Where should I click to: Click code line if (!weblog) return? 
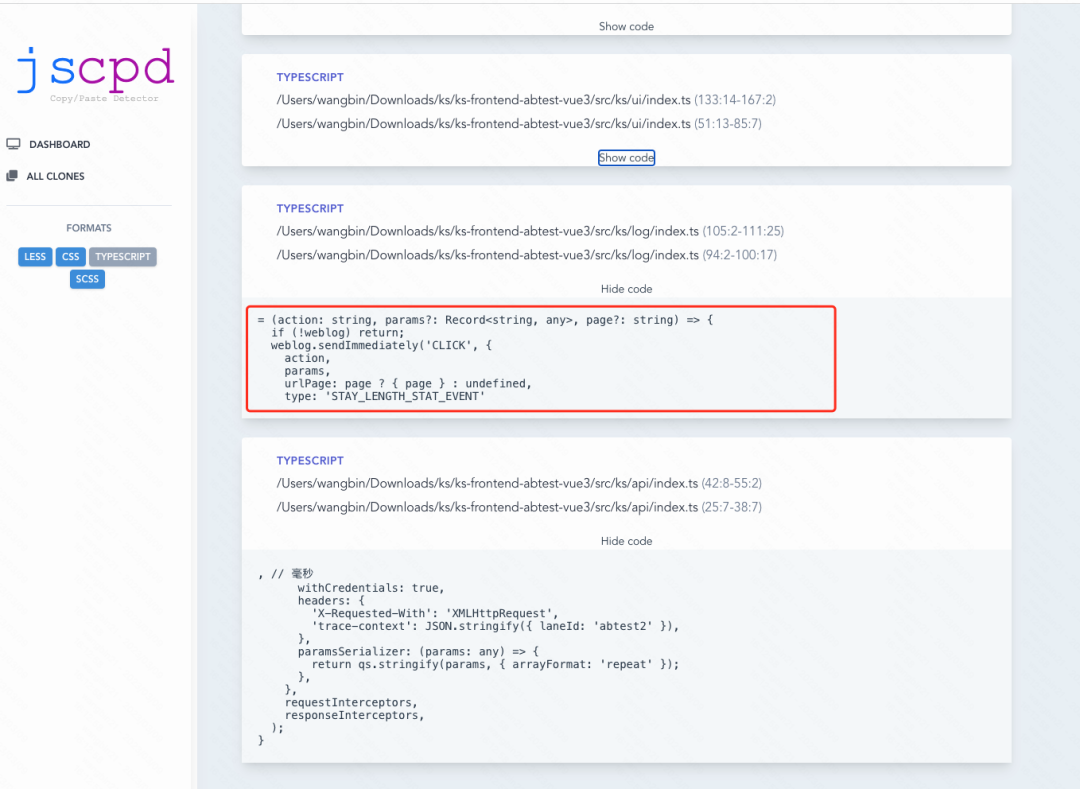[x=338, y=333]
